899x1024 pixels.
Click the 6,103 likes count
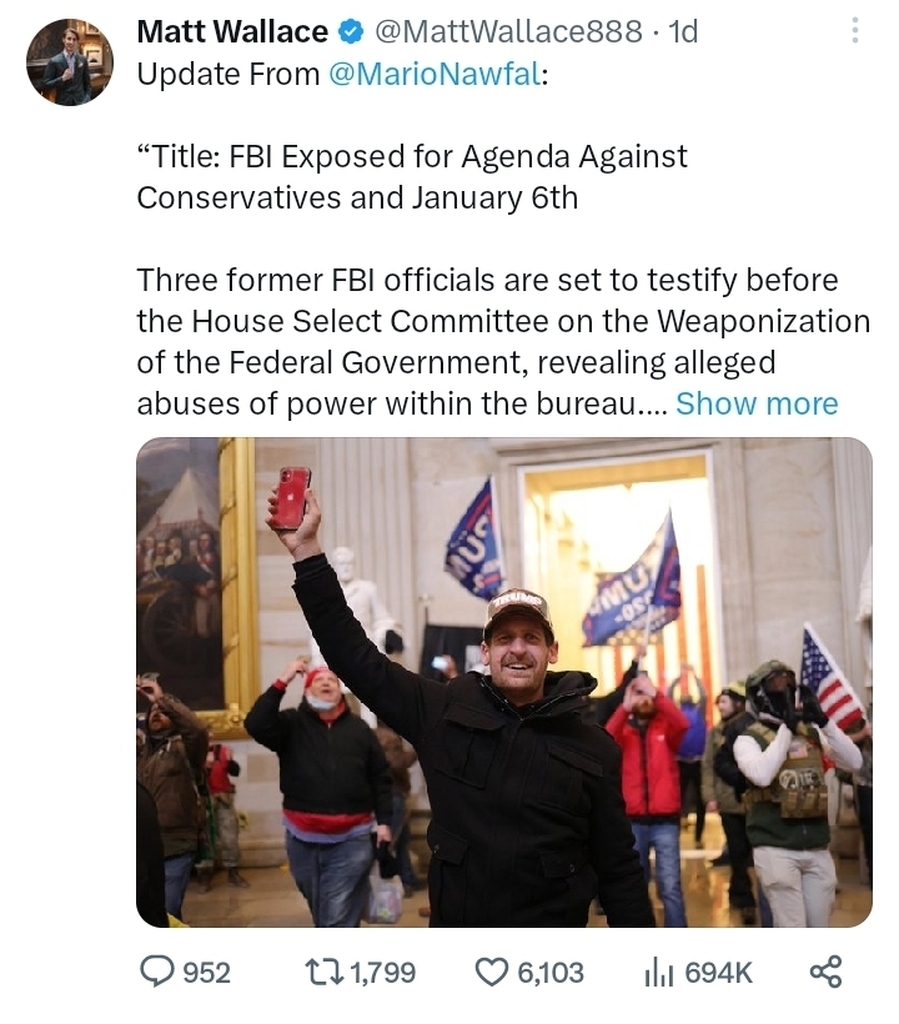click(x=550, y=972)
